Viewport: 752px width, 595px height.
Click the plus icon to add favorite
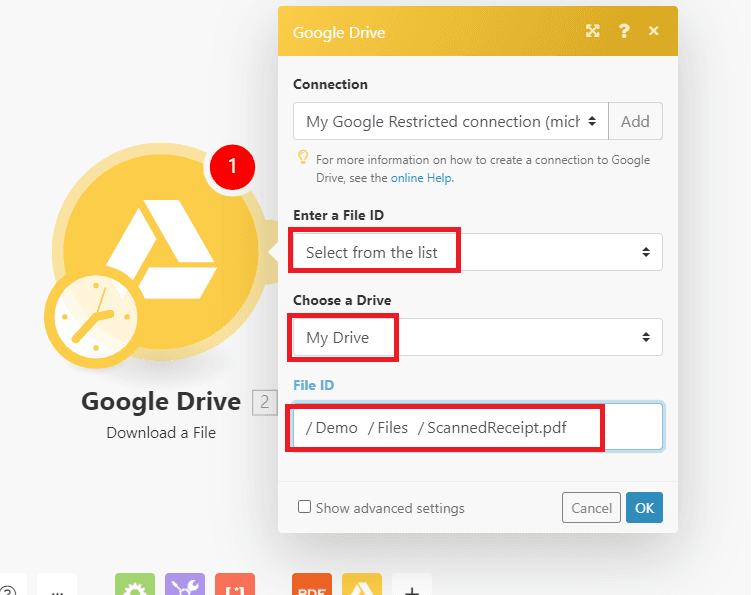[x=412, y=584]
